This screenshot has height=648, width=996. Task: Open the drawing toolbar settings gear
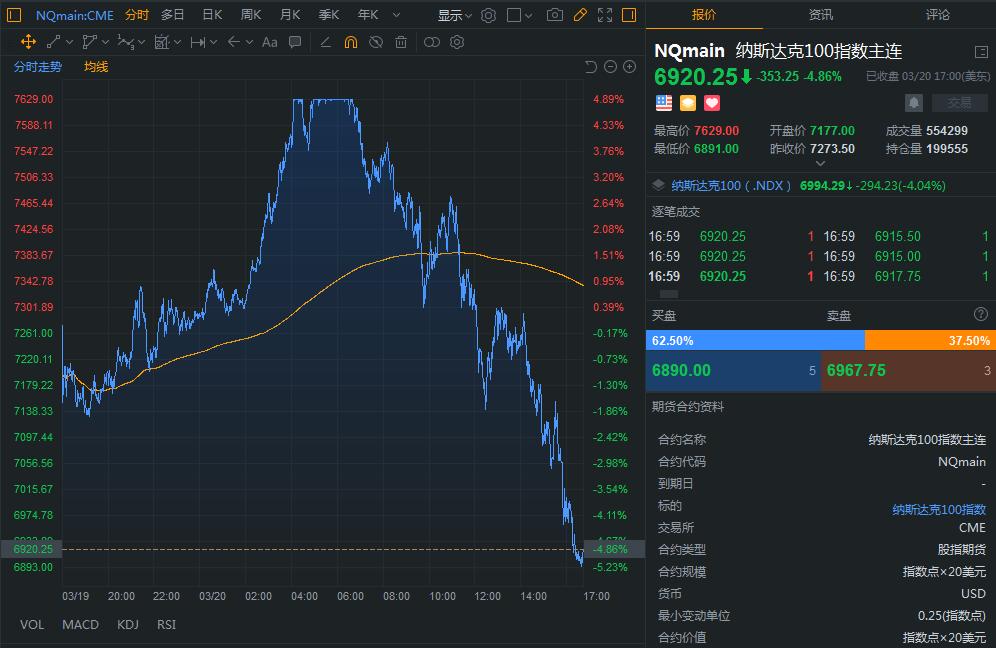pos(458,42)
